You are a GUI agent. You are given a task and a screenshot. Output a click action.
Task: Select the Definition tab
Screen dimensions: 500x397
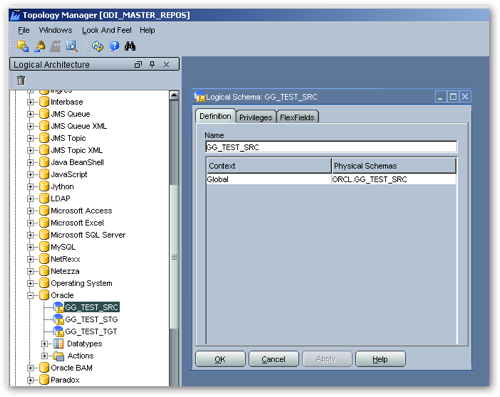coord(215,116)
